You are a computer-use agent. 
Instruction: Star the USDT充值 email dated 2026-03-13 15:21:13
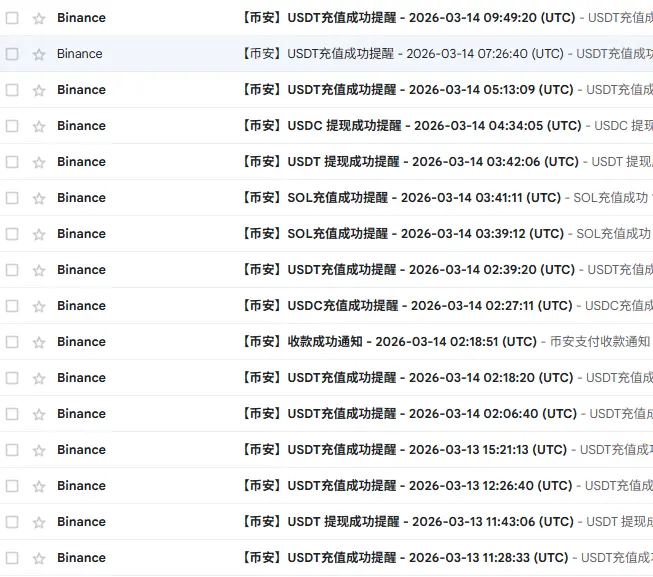click(x=39, y=450)
